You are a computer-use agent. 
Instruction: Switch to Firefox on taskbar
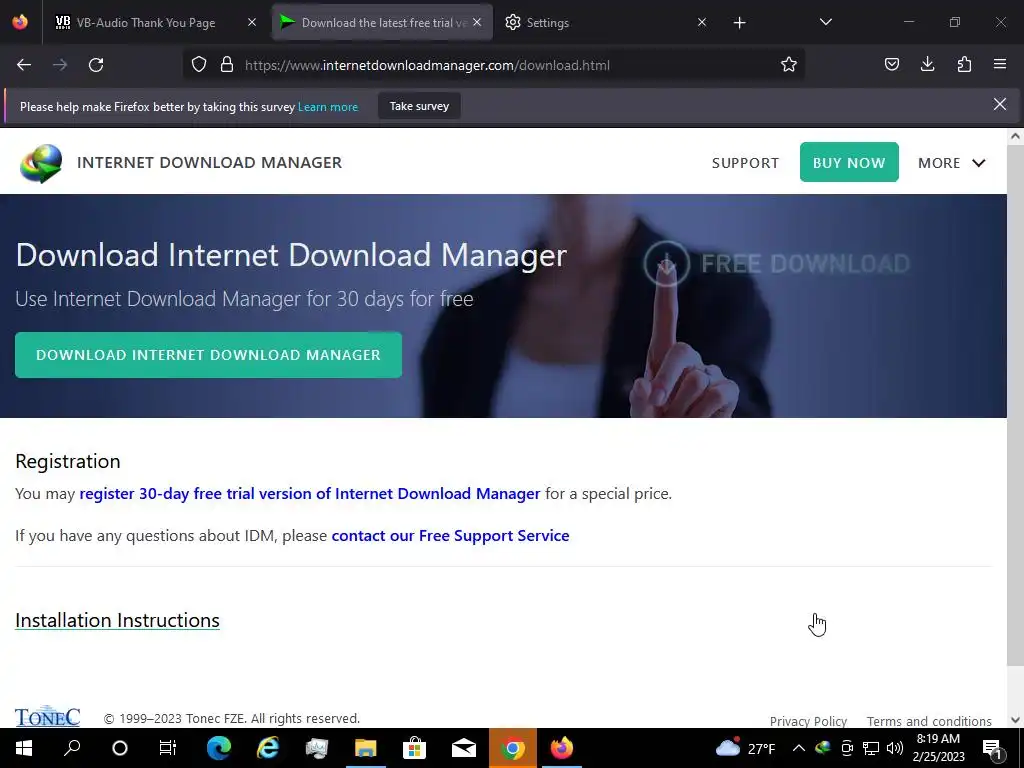click(562, 748)
